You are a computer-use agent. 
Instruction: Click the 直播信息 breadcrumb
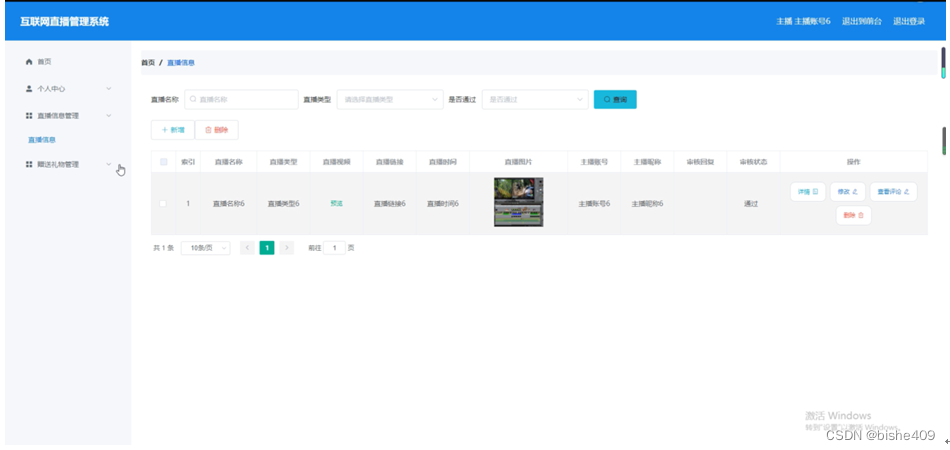[181, 62]
